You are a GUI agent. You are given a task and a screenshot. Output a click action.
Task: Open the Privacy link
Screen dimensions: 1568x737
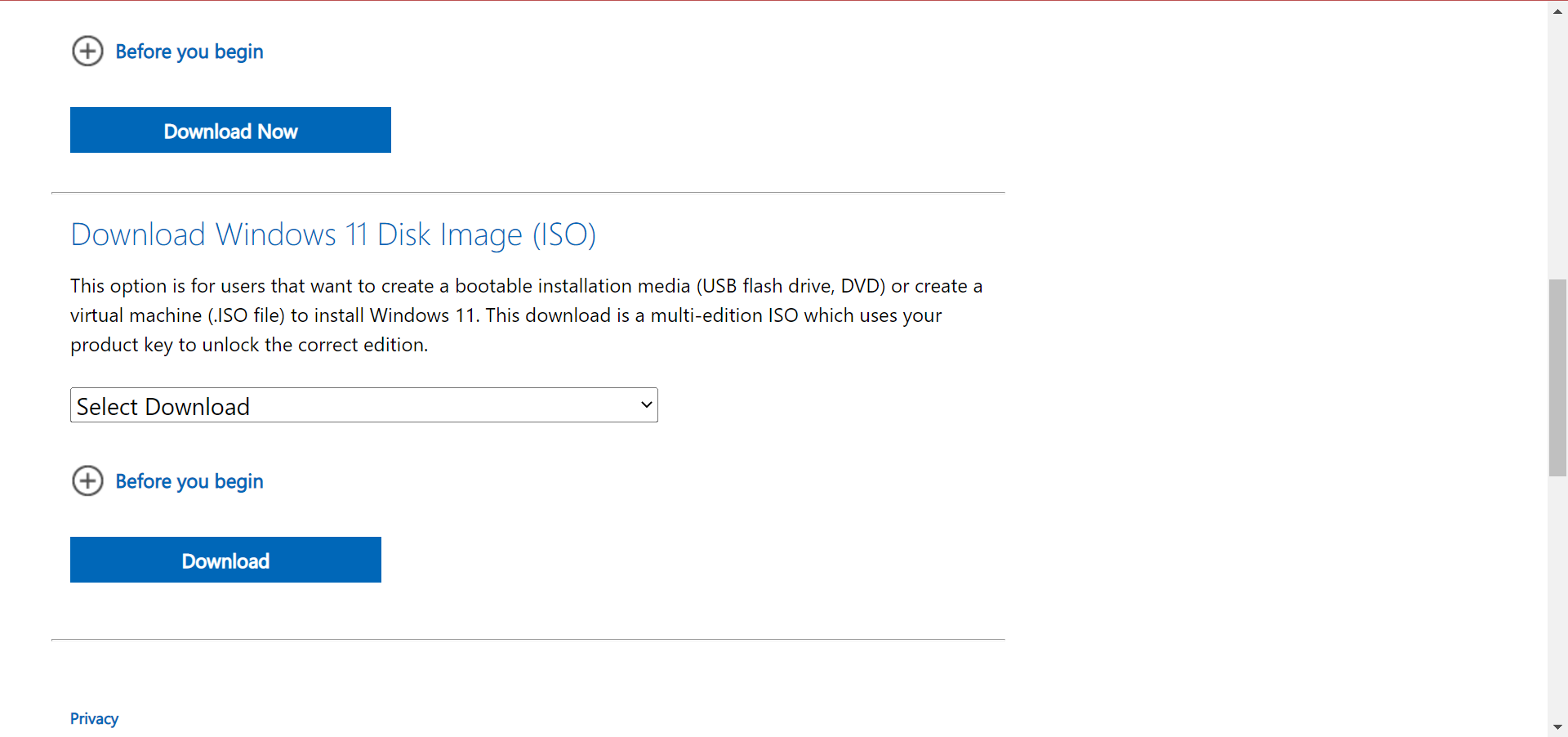click(94, 718)
